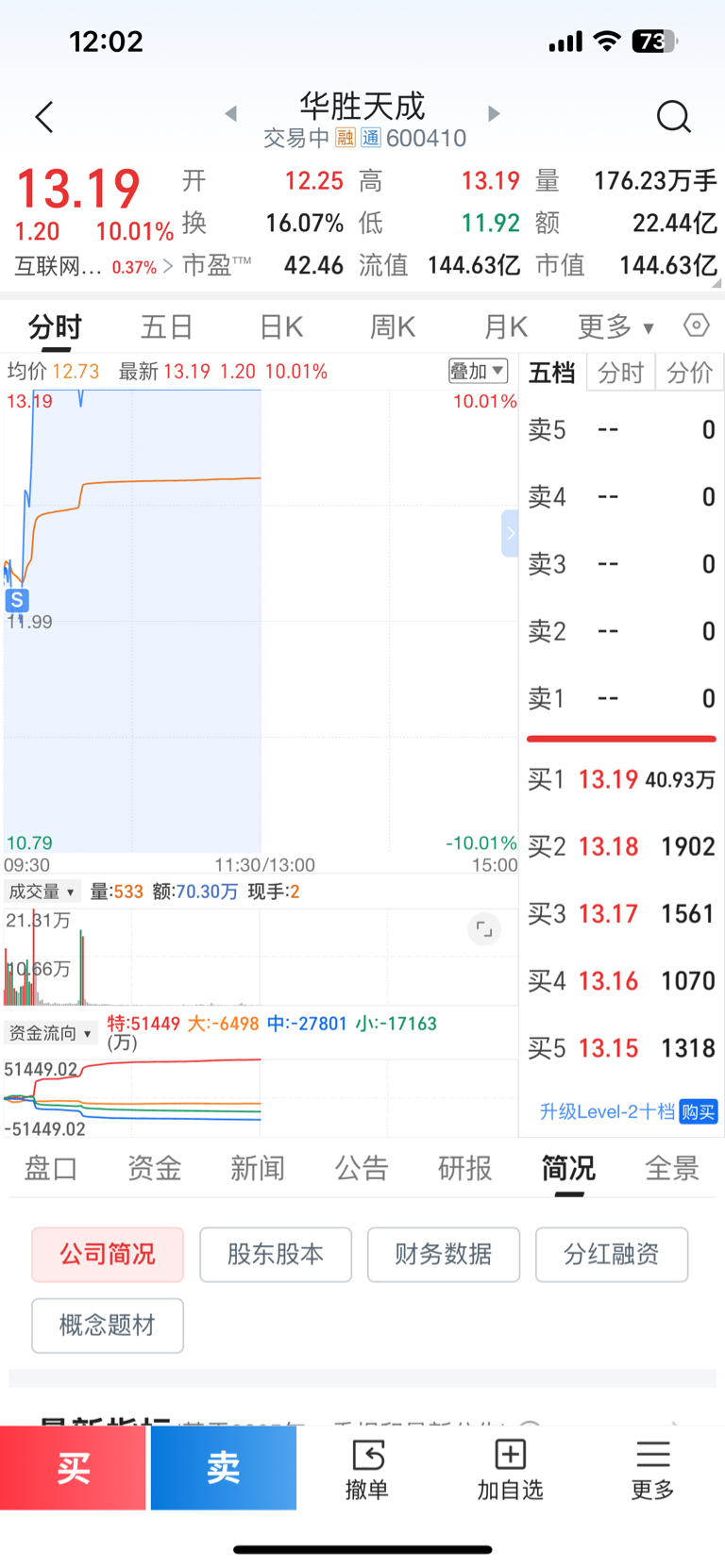Switch to the 周K chart tab
This screenshot has width=725, height=1568.
pyautogui.click(x=393, y=326)
